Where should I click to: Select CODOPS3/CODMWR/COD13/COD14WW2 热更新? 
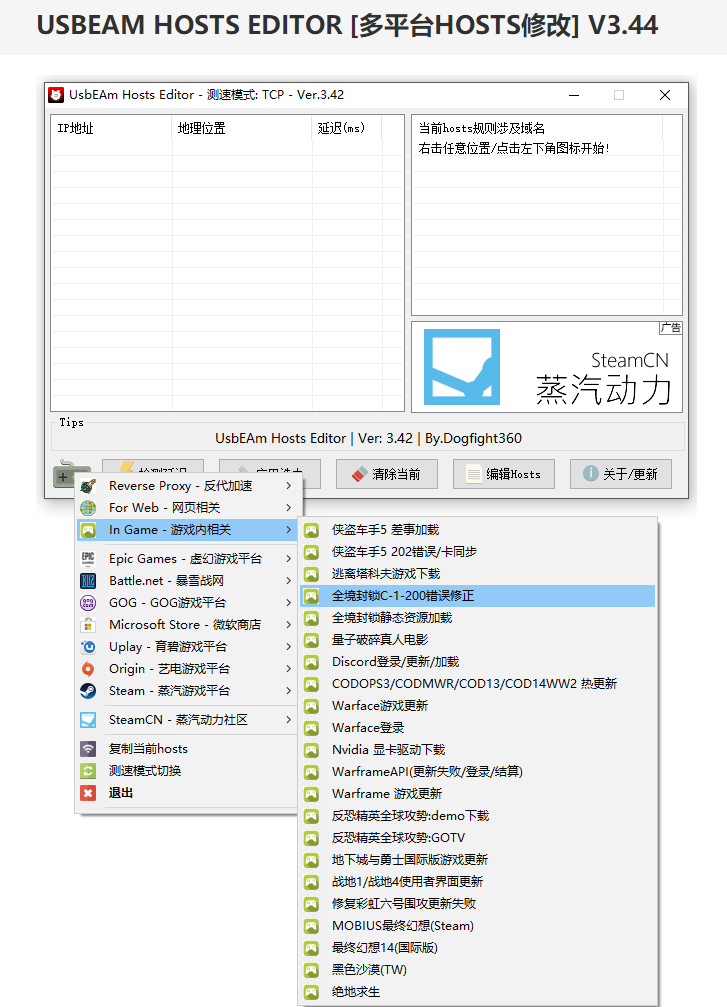[478, 684]
